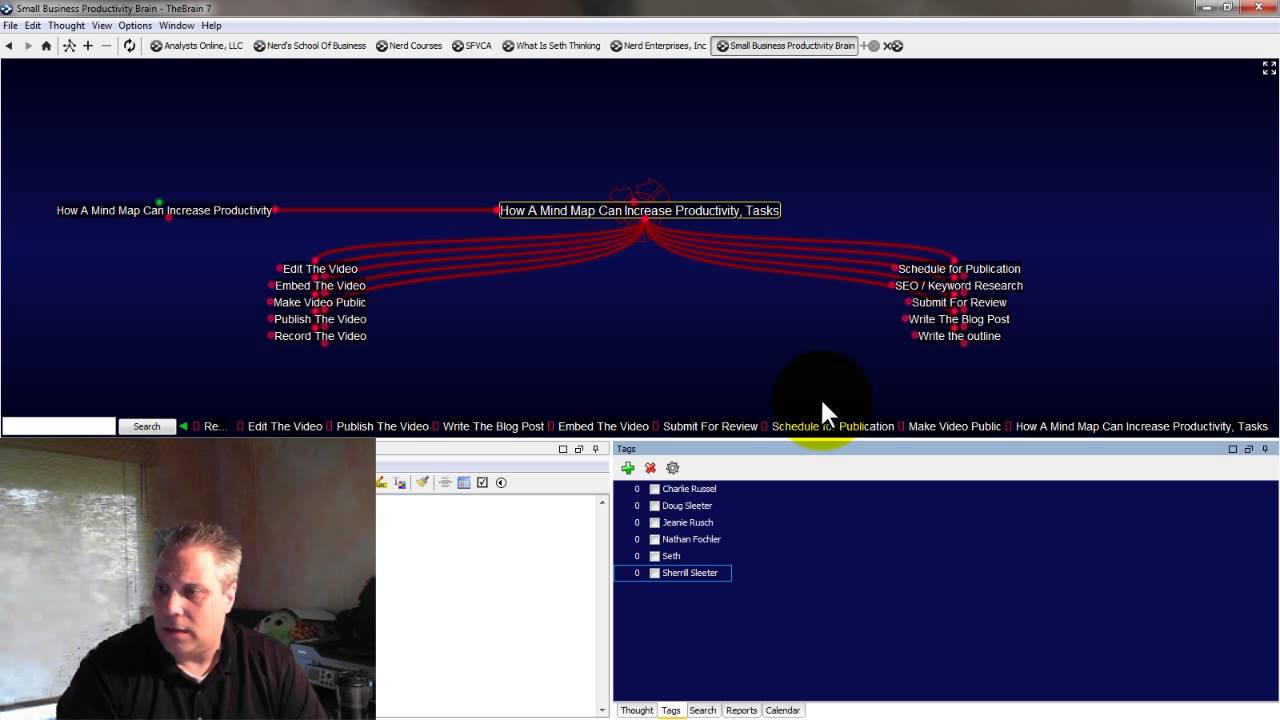This screenshot has width=1280, height=720.
Task: Open the Options menu
Action: [135, 26]
